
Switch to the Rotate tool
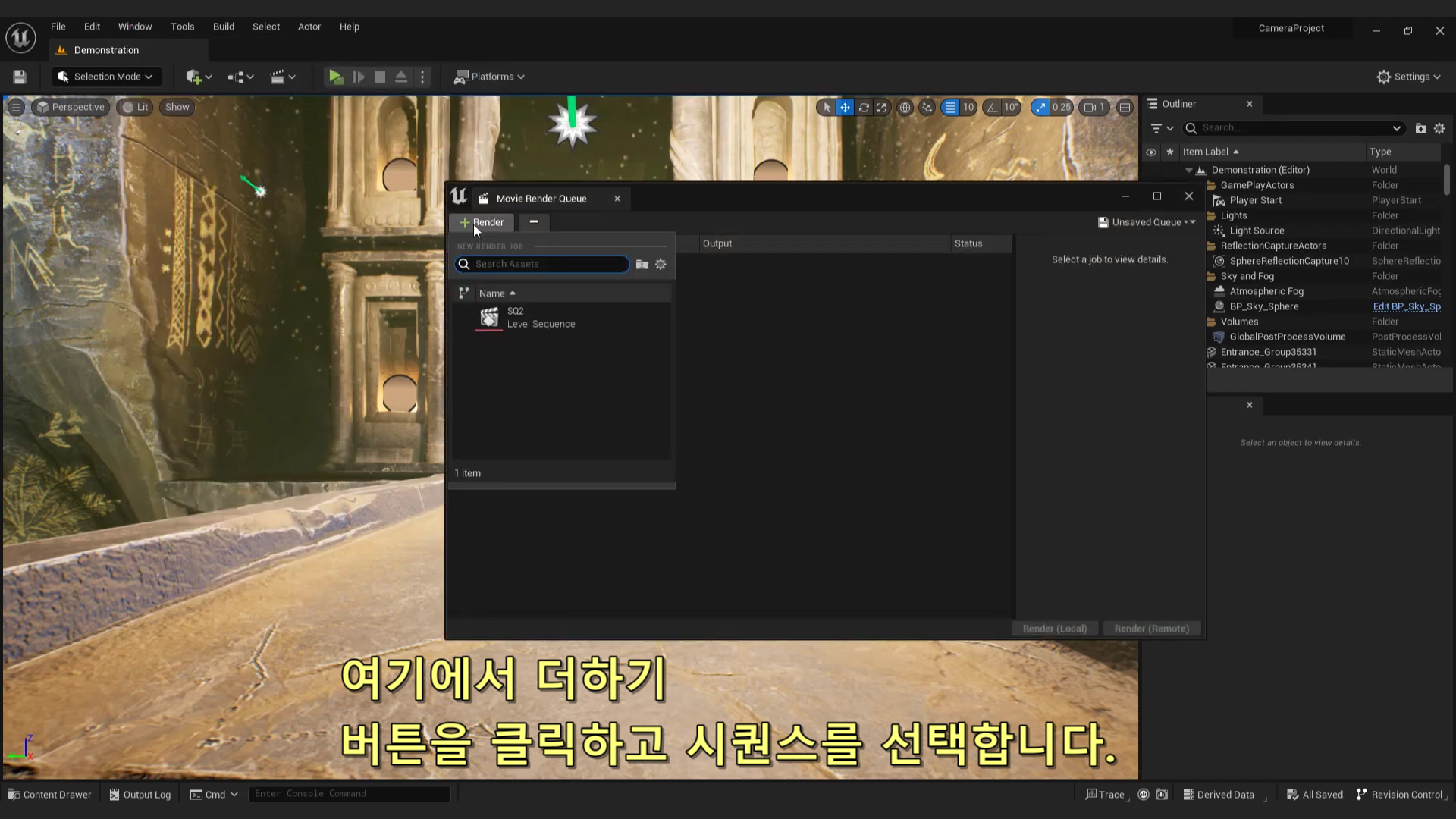[x=864, y=107]
